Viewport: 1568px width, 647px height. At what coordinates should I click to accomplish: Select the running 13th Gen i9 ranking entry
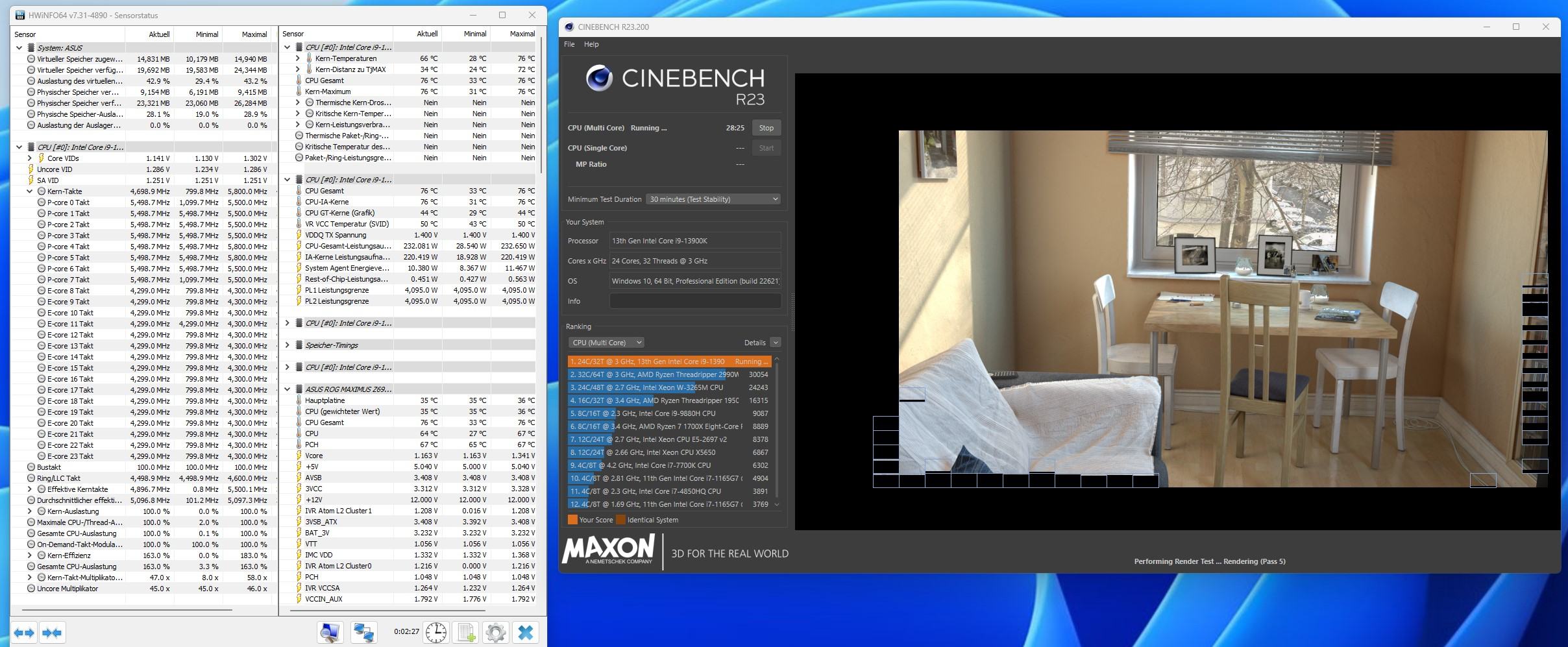click(x=669, y=361)
